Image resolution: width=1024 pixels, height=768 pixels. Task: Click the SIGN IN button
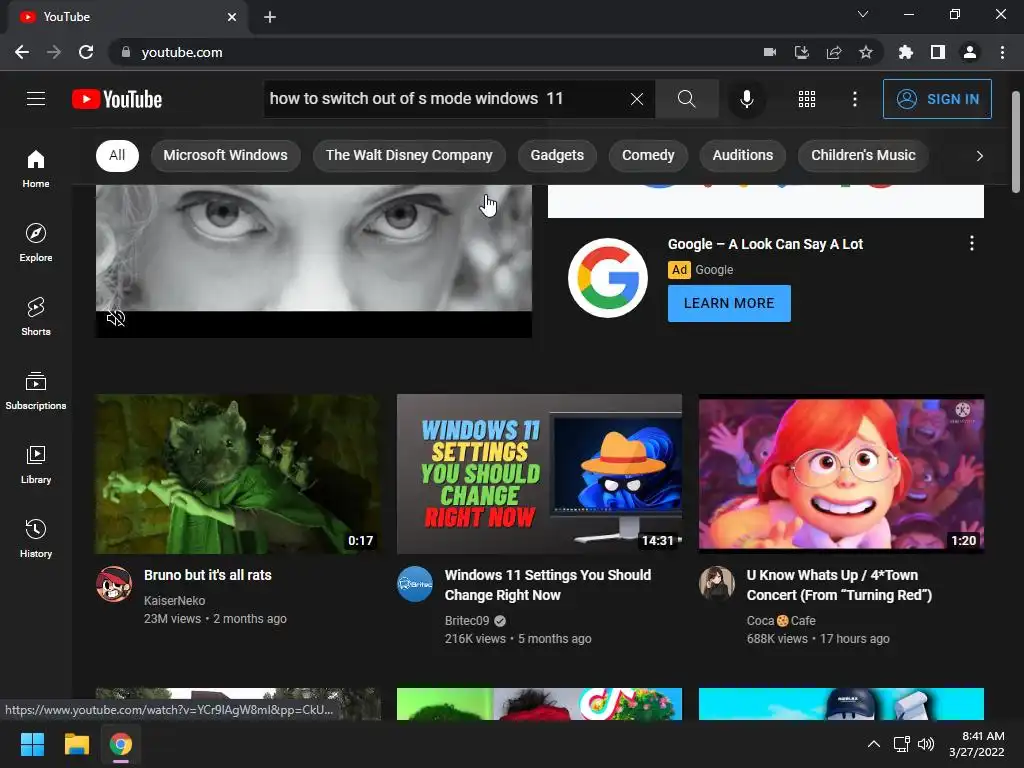pyautogui.click(x=937, y=99)
